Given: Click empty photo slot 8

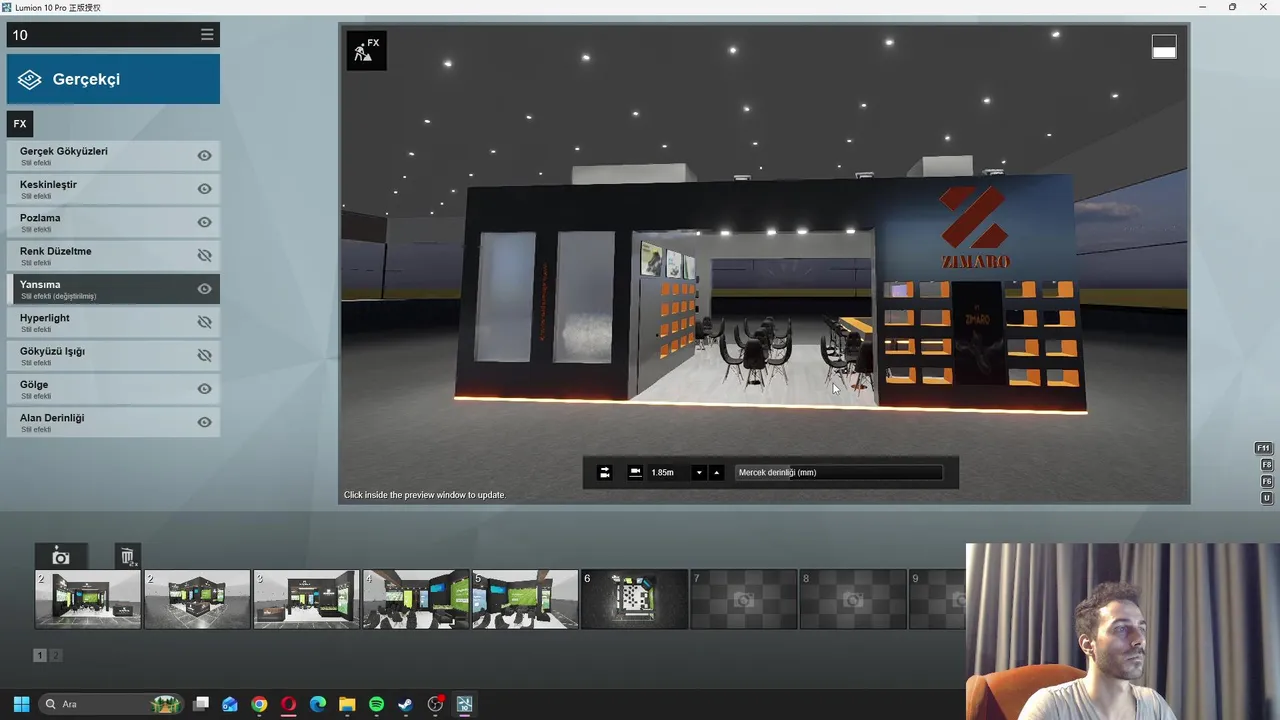Looking at the screenshot, I should [853, 599].
